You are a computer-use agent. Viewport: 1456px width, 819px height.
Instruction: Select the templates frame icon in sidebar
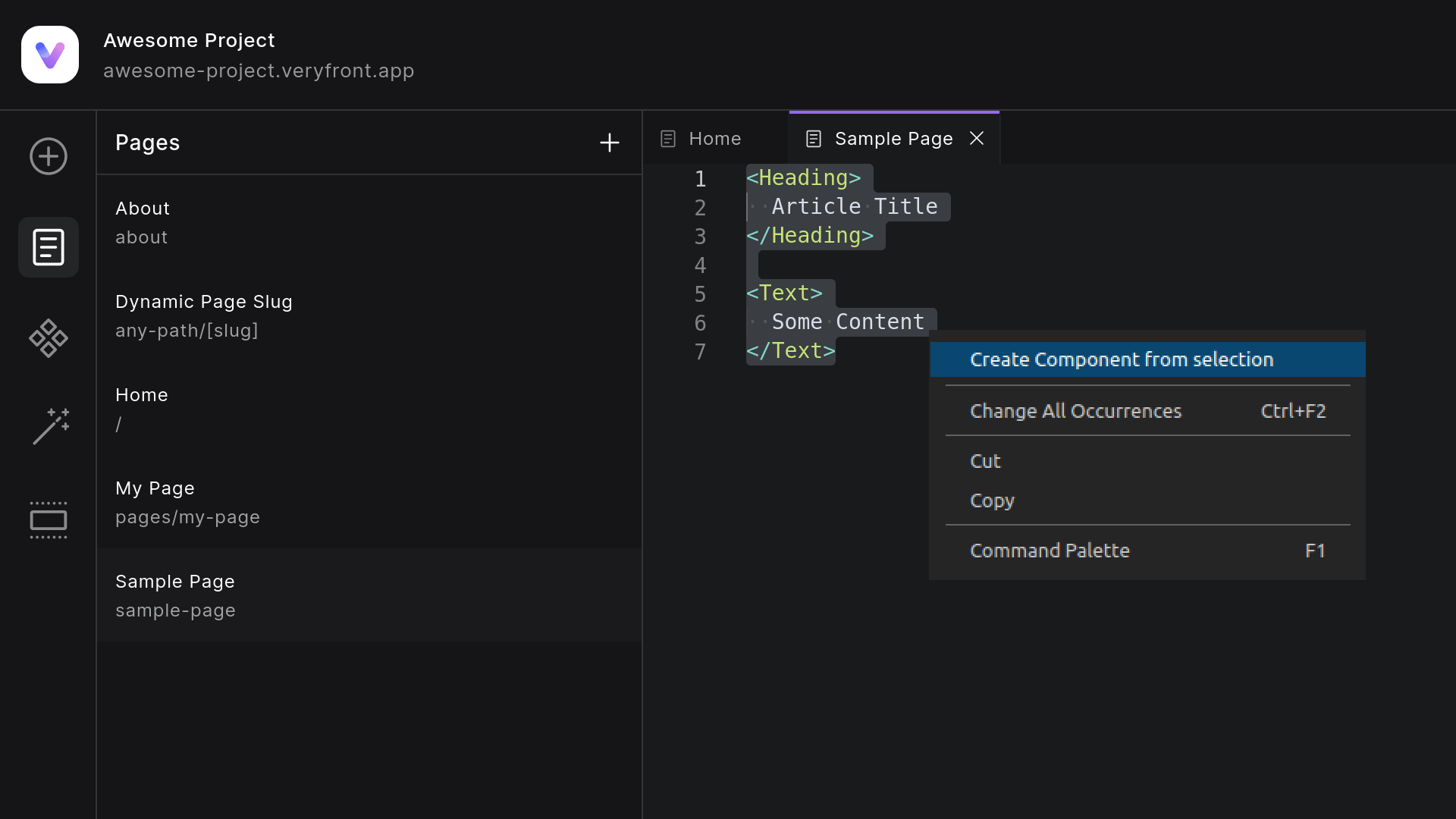pos(48,520)
